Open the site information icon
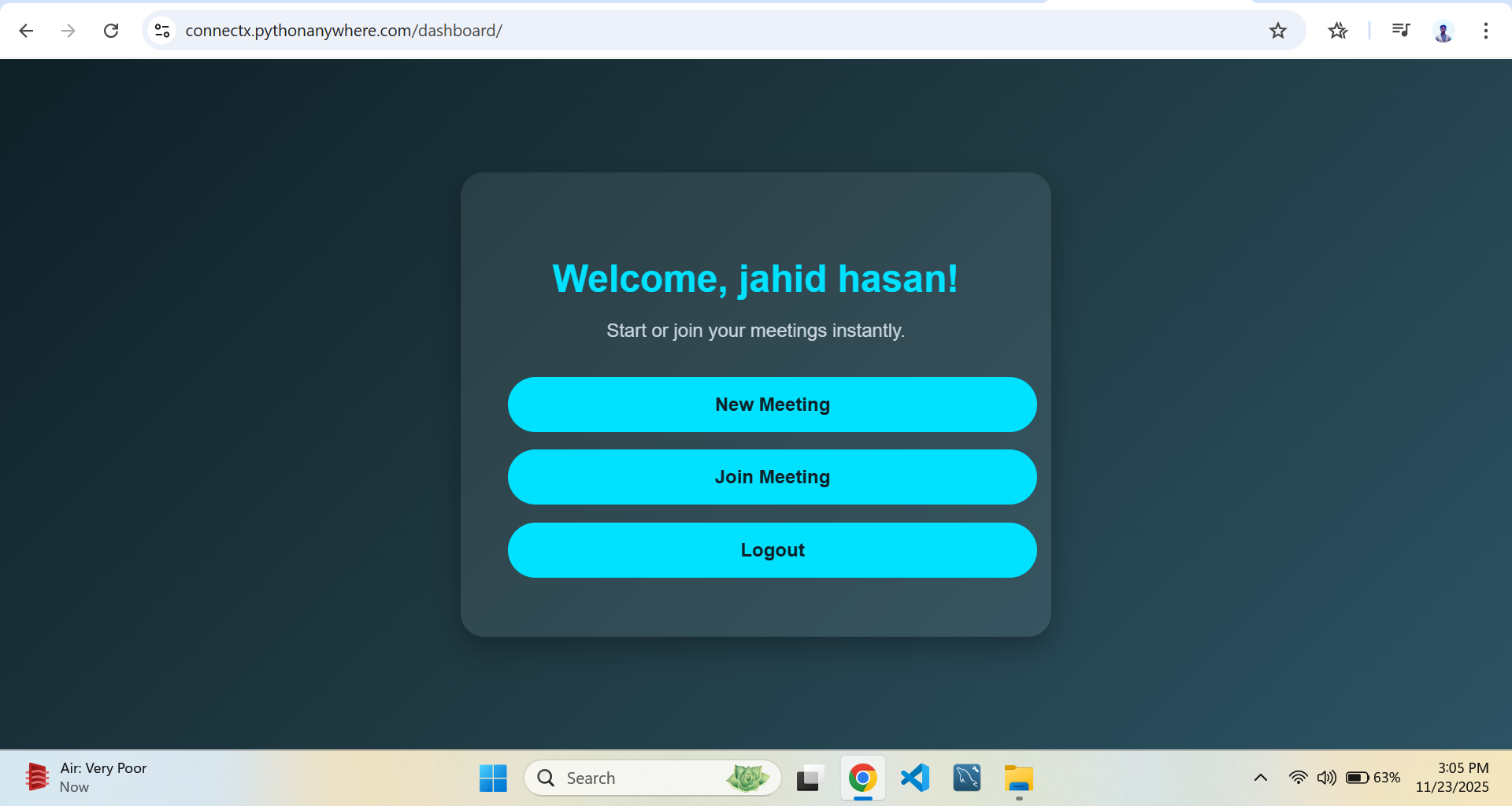Screen dimensions: 1512x806 [162, 31]
